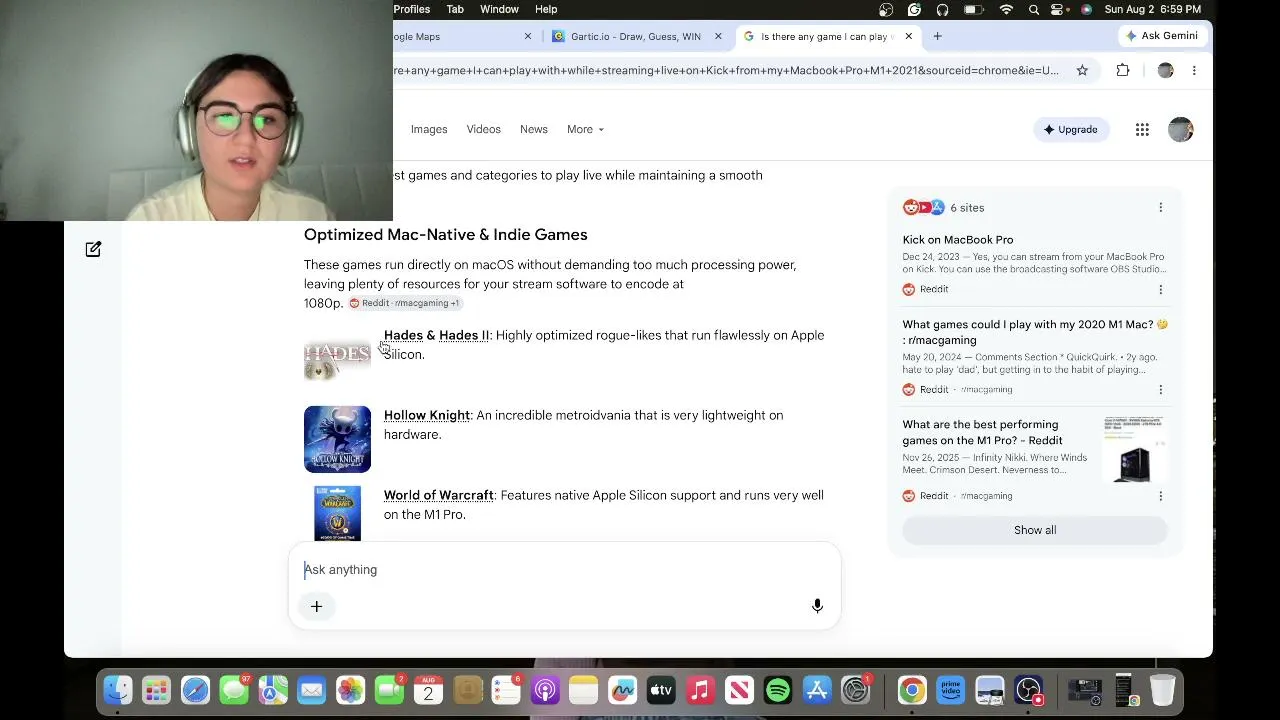Launch OBS from the Dock

coord(1029,690)
